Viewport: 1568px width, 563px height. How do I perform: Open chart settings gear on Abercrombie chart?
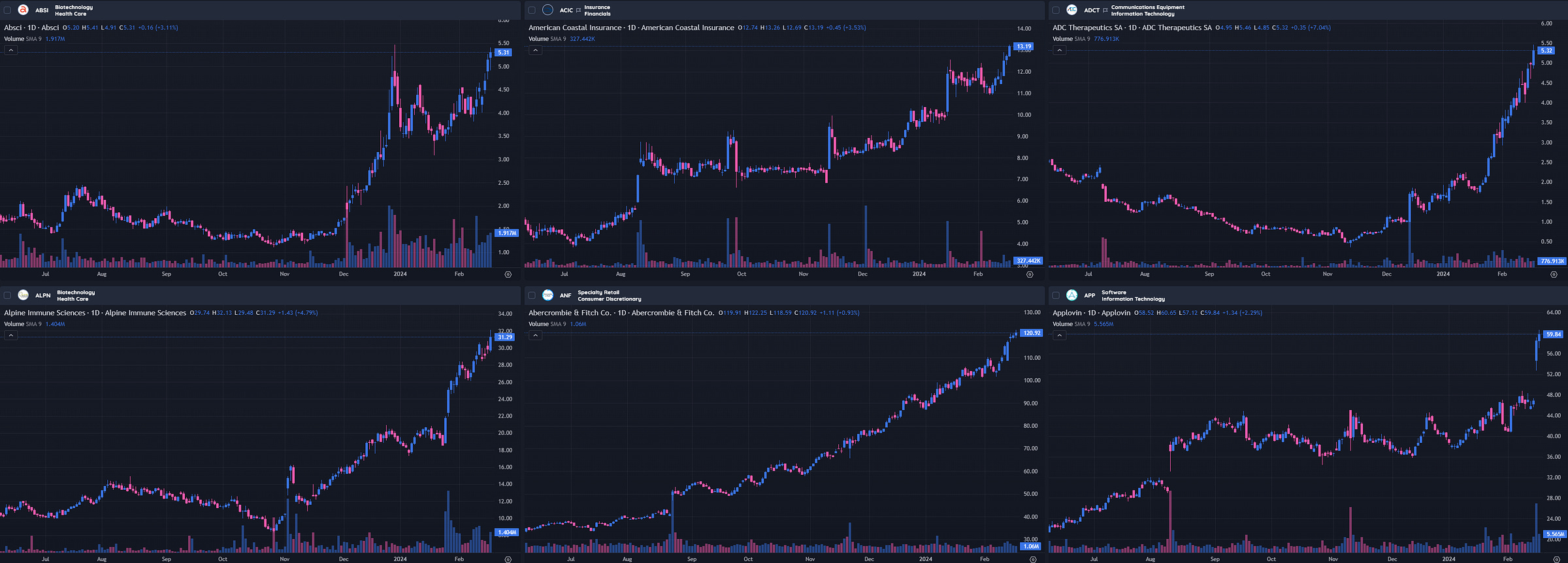click(x=1032, y=559)
